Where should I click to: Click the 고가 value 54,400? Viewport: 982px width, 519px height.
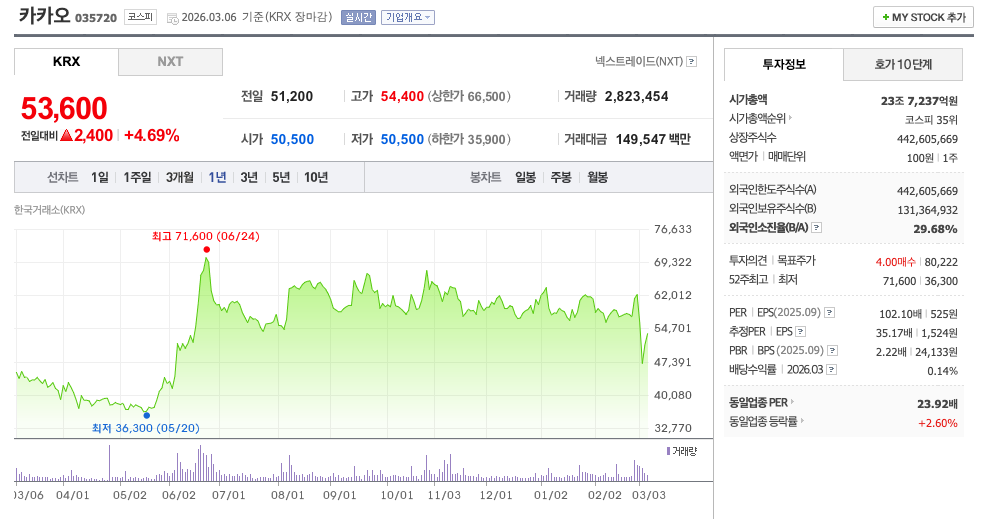click(402, 96)
